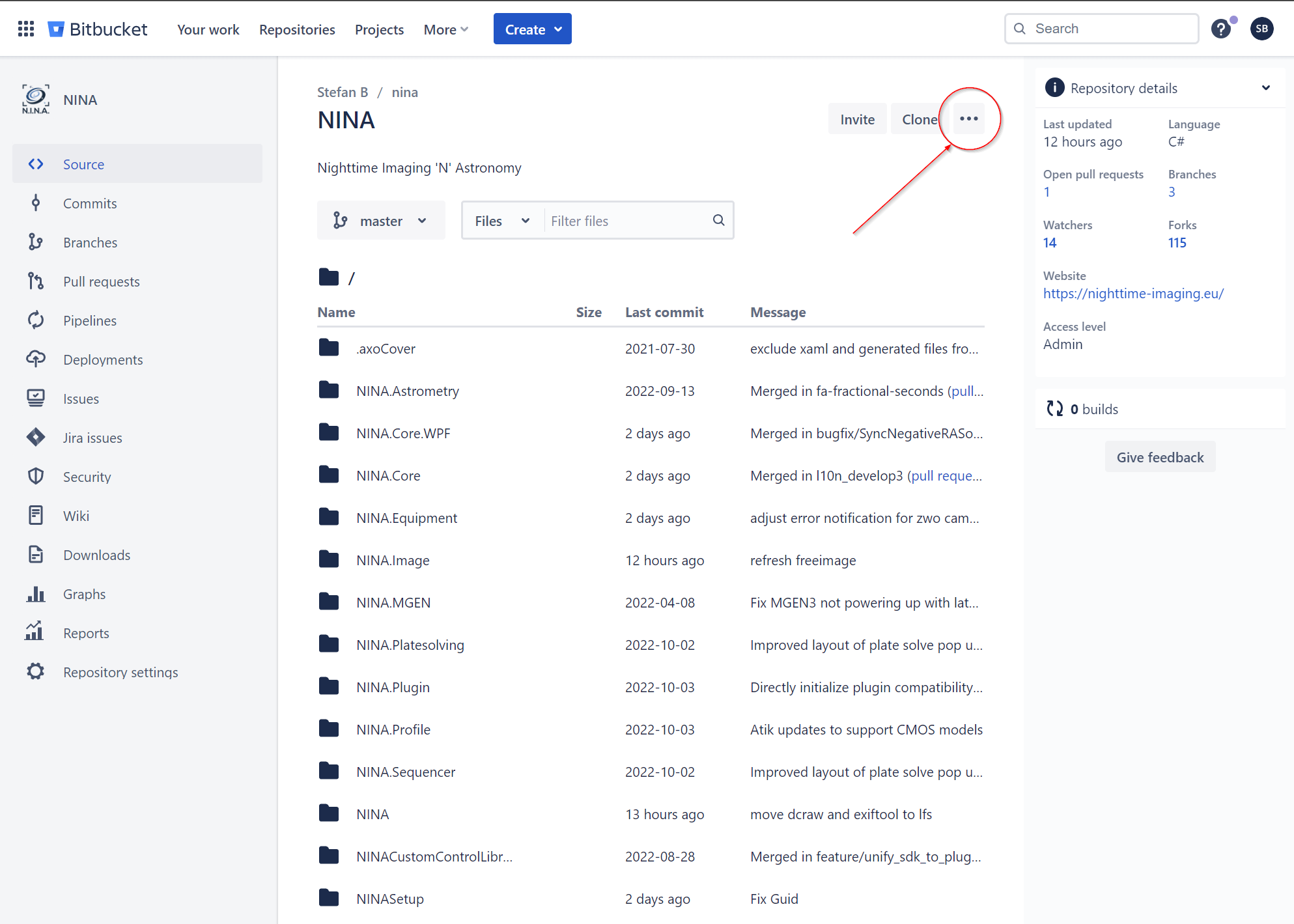Click the Bitbucket logo

(98, 29)
